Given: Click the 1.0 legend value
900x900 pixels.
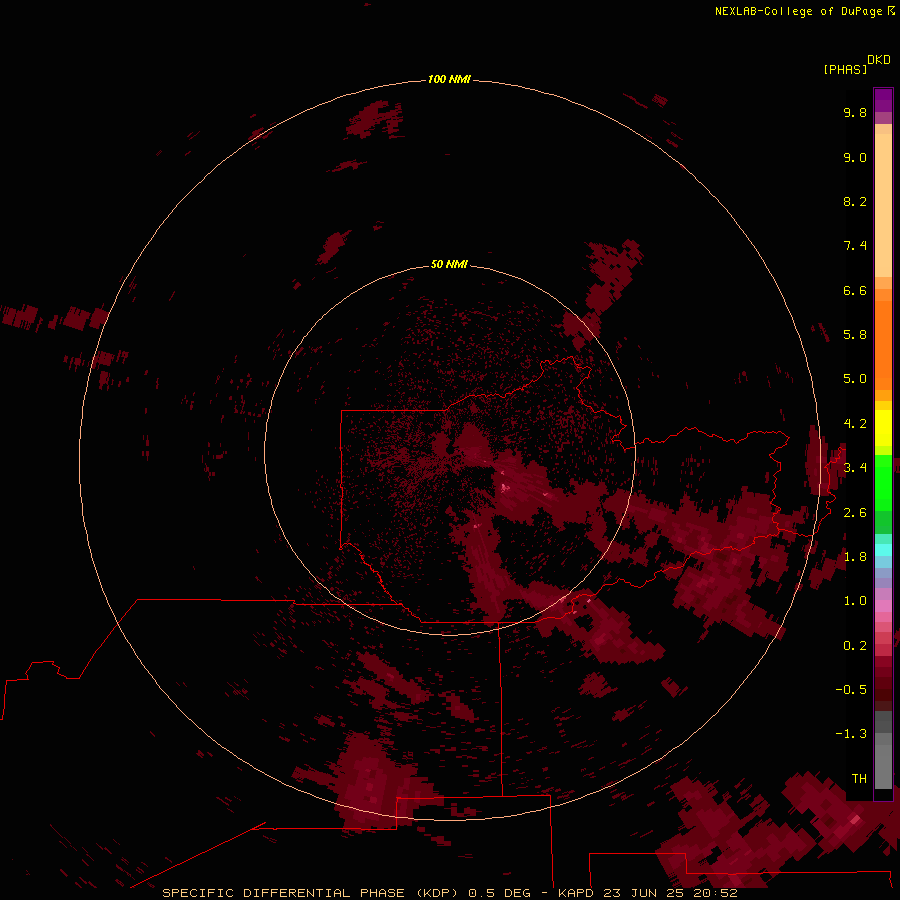Looking at the screenshot, I should click(x=855, y=601).
